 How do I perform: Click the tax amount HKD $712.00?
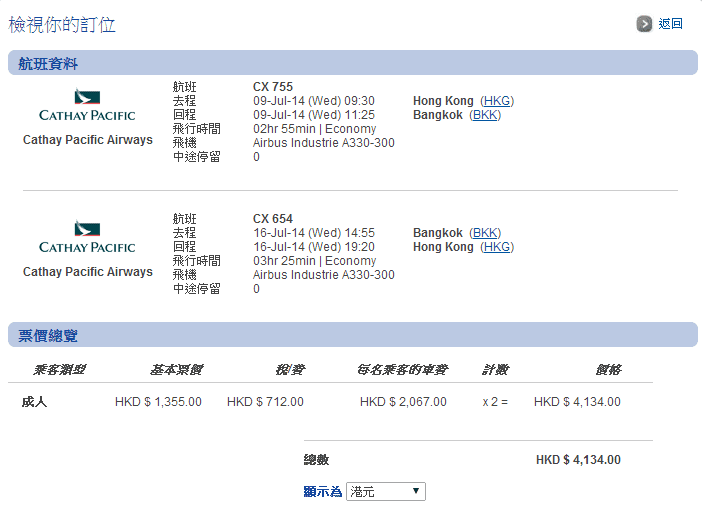[265, 402]
